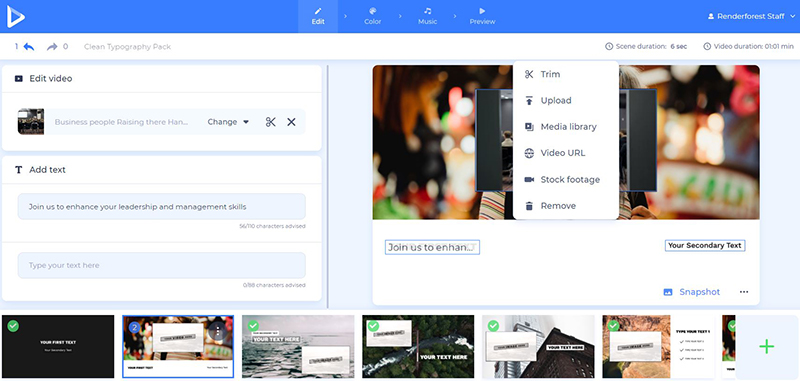The height and width of the screenshot is (381, 800).
Task: Click the Business people video thumbnail
Action: [31, 121]
